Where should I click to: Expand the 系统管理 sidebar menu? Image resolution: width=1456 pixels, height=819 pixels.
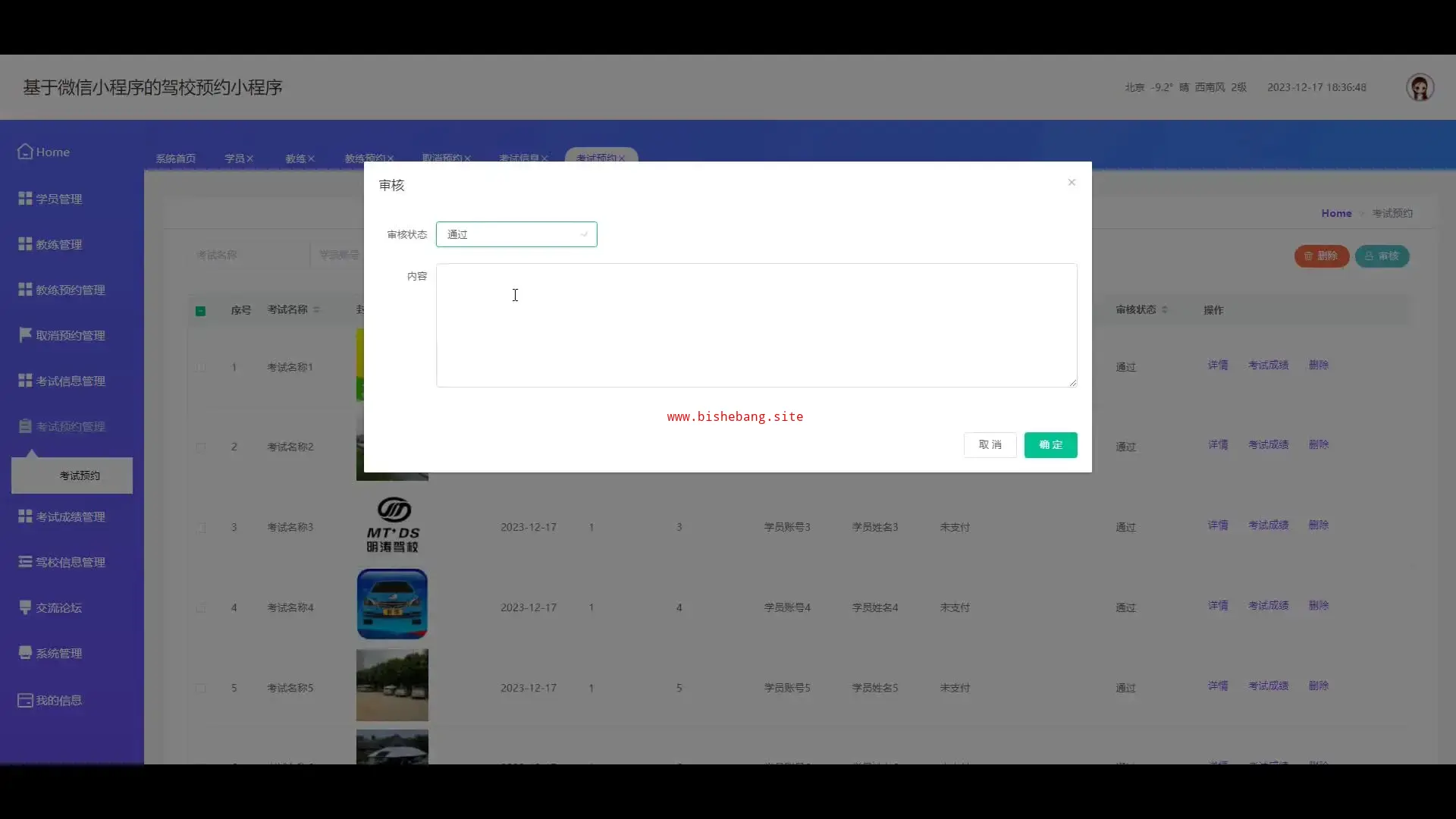(59, 654)
